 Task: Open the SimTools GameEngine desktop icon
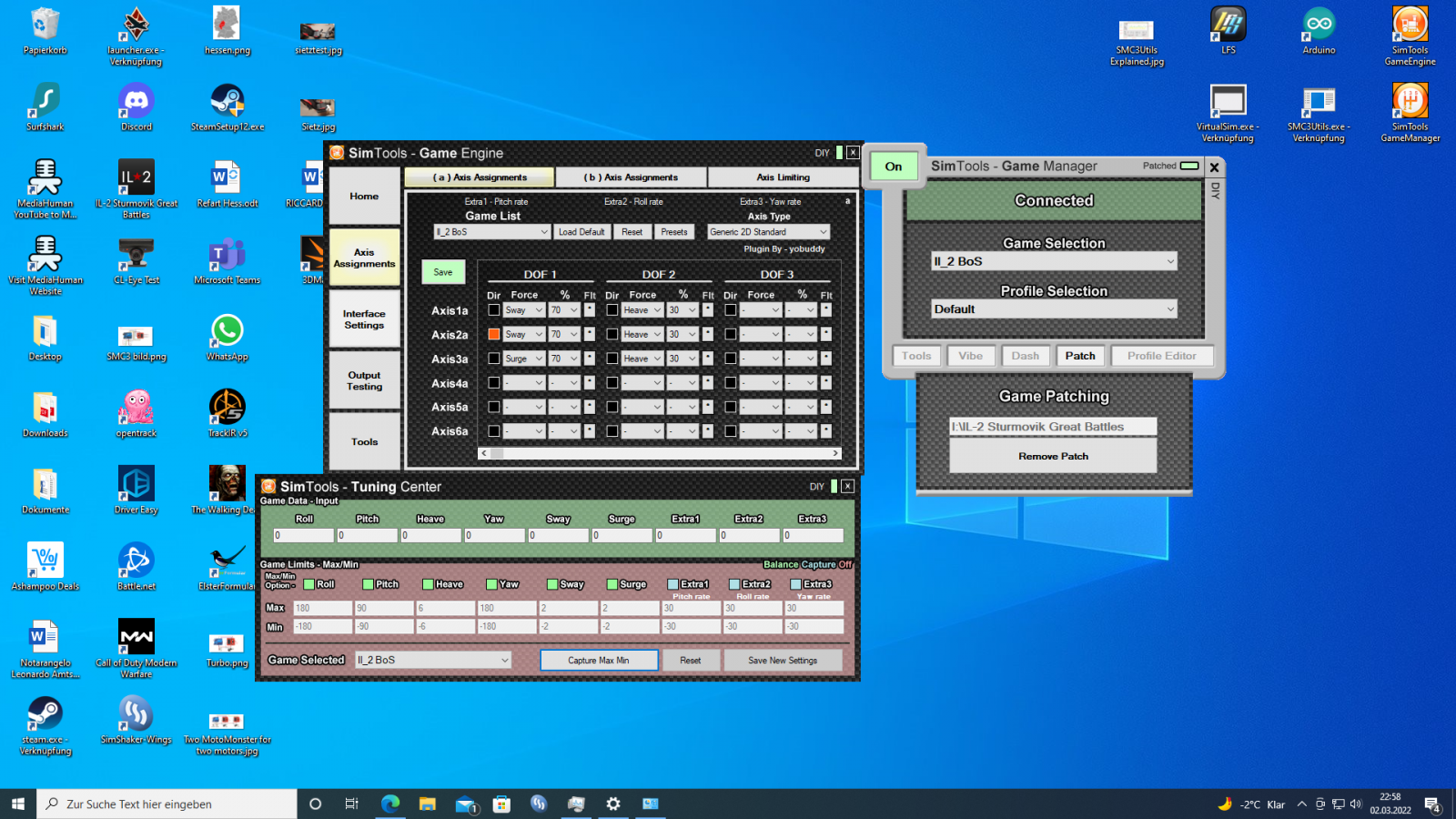(x=1410, y=25)
